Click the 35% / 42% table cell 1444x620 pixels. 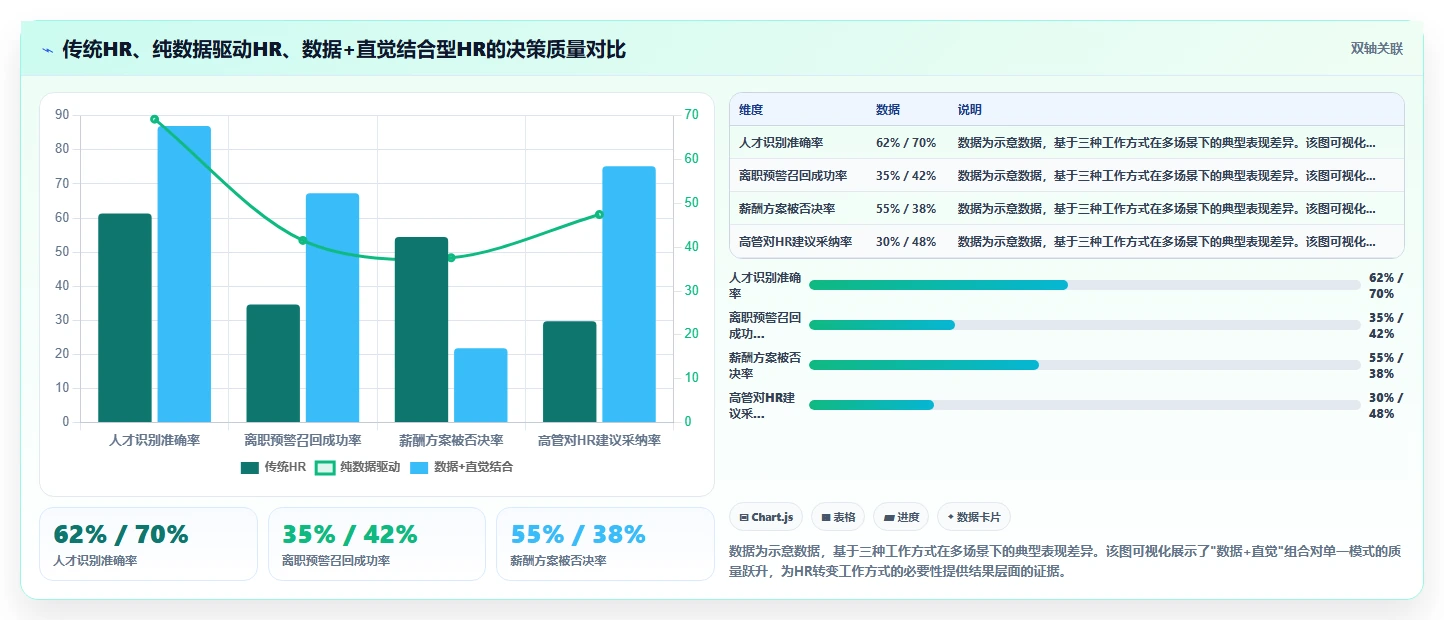(x=906, y=176)
